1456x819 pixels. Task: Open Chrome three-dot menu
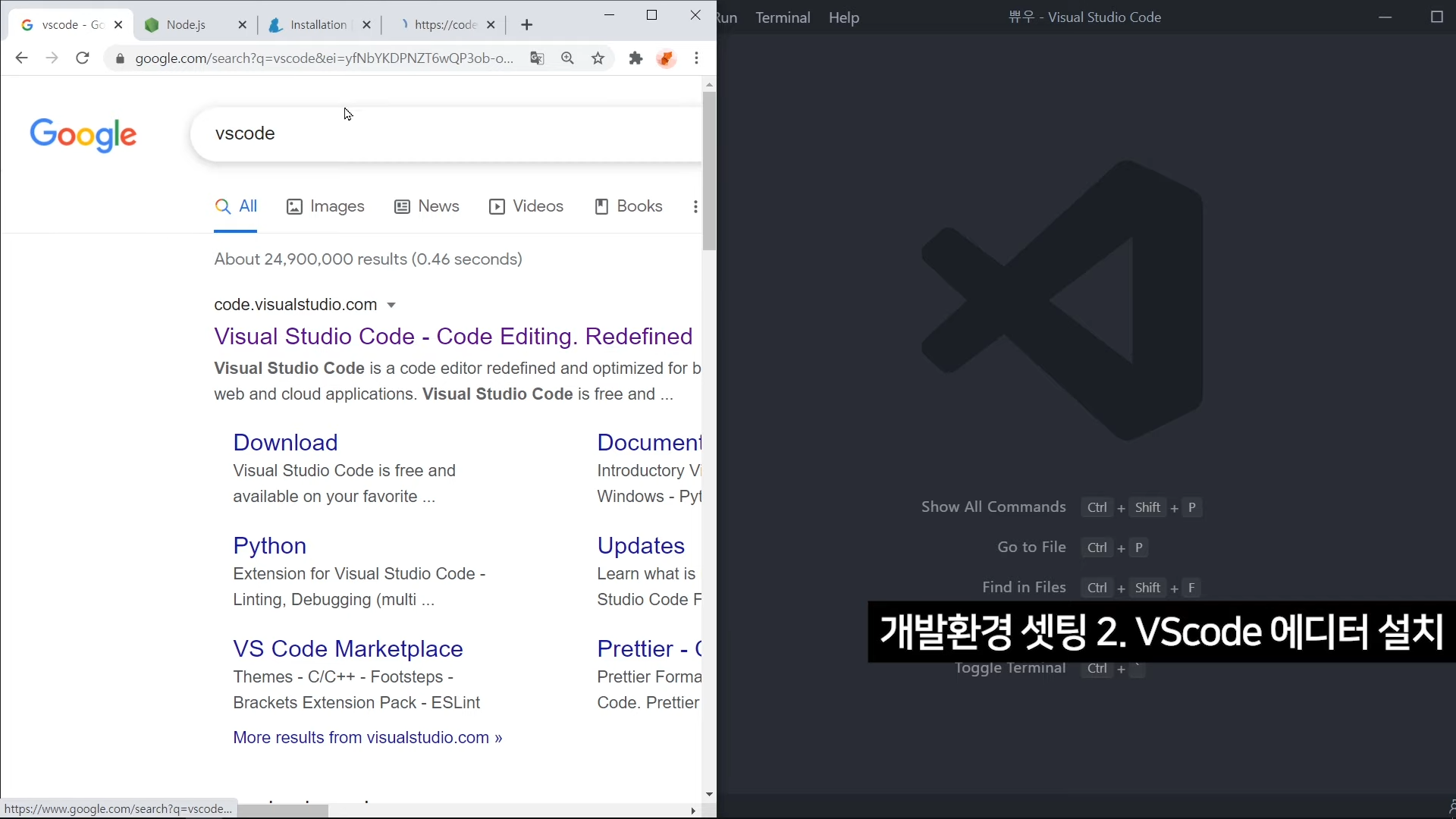696,58
